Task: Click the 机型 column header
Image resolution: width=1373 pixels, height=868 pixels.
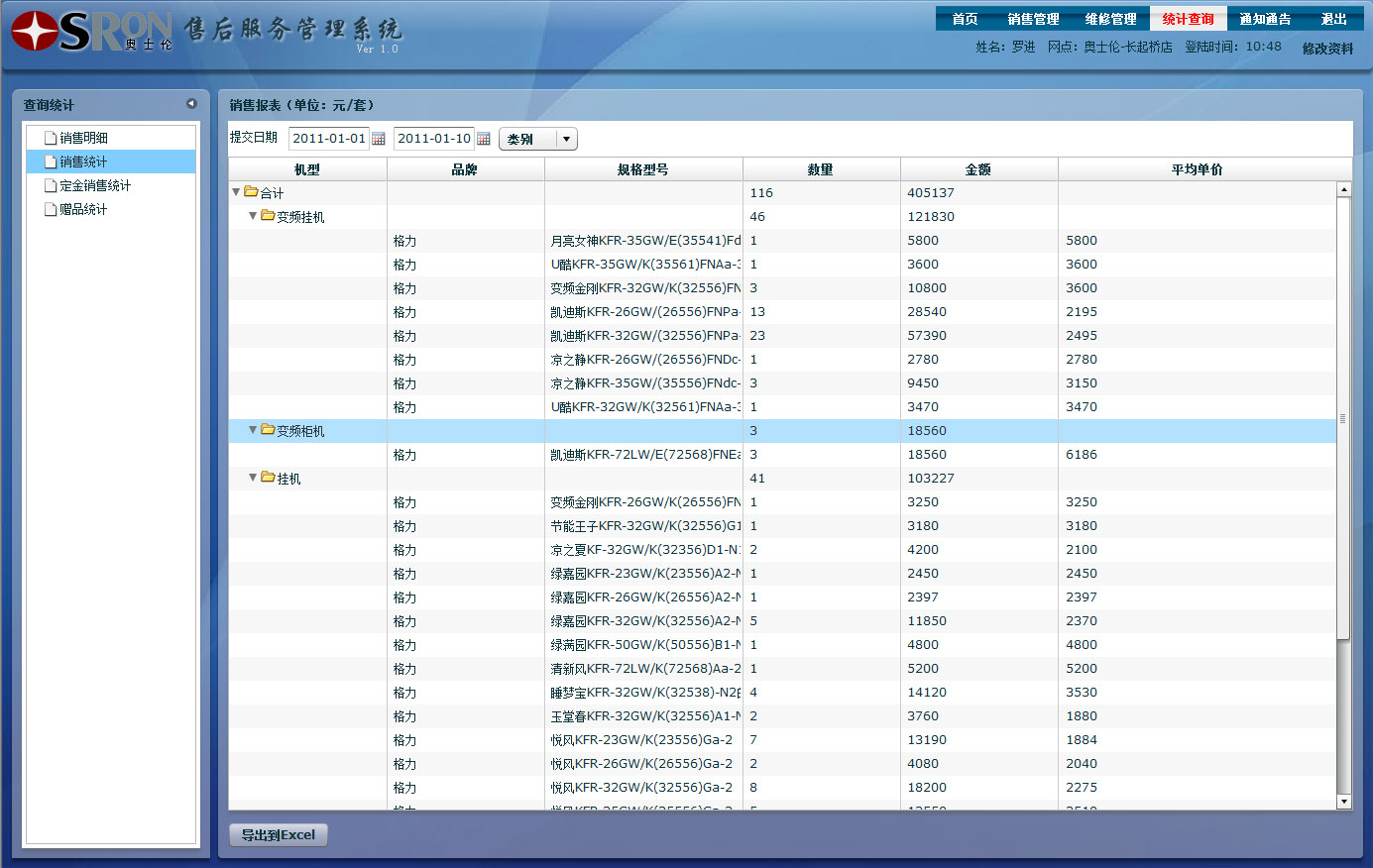Action: pyautogui.click(x=307, y=169)
